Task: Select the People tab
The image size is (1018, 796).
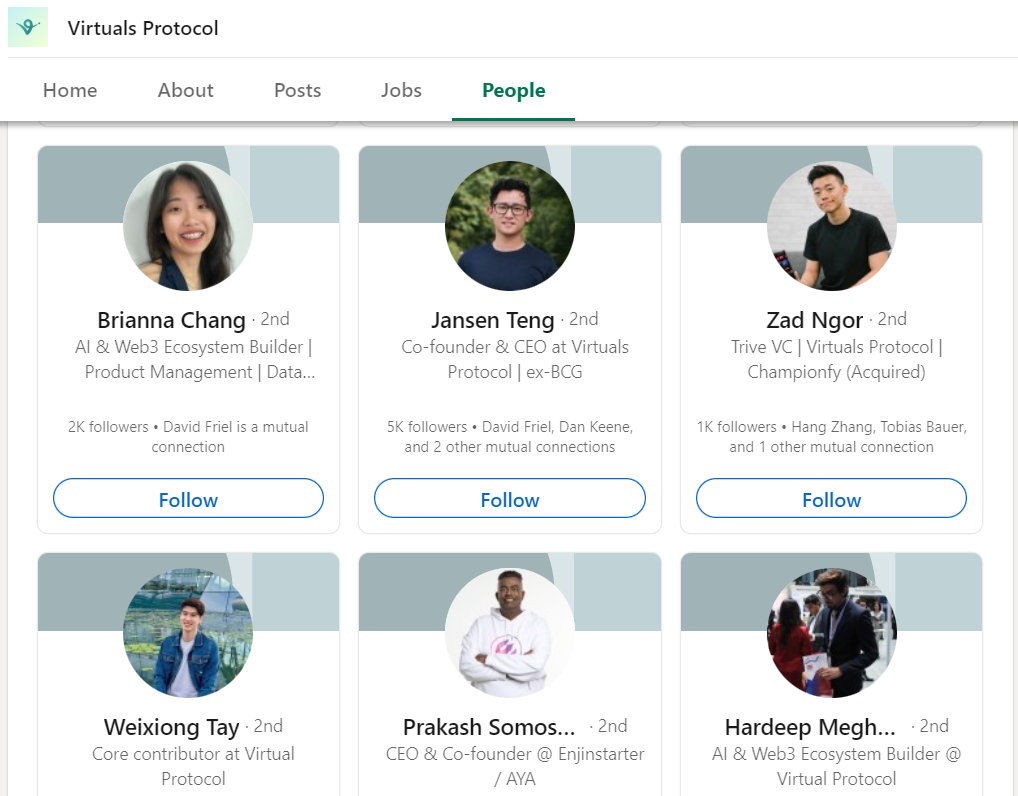Action: click(x=513, y=90)
